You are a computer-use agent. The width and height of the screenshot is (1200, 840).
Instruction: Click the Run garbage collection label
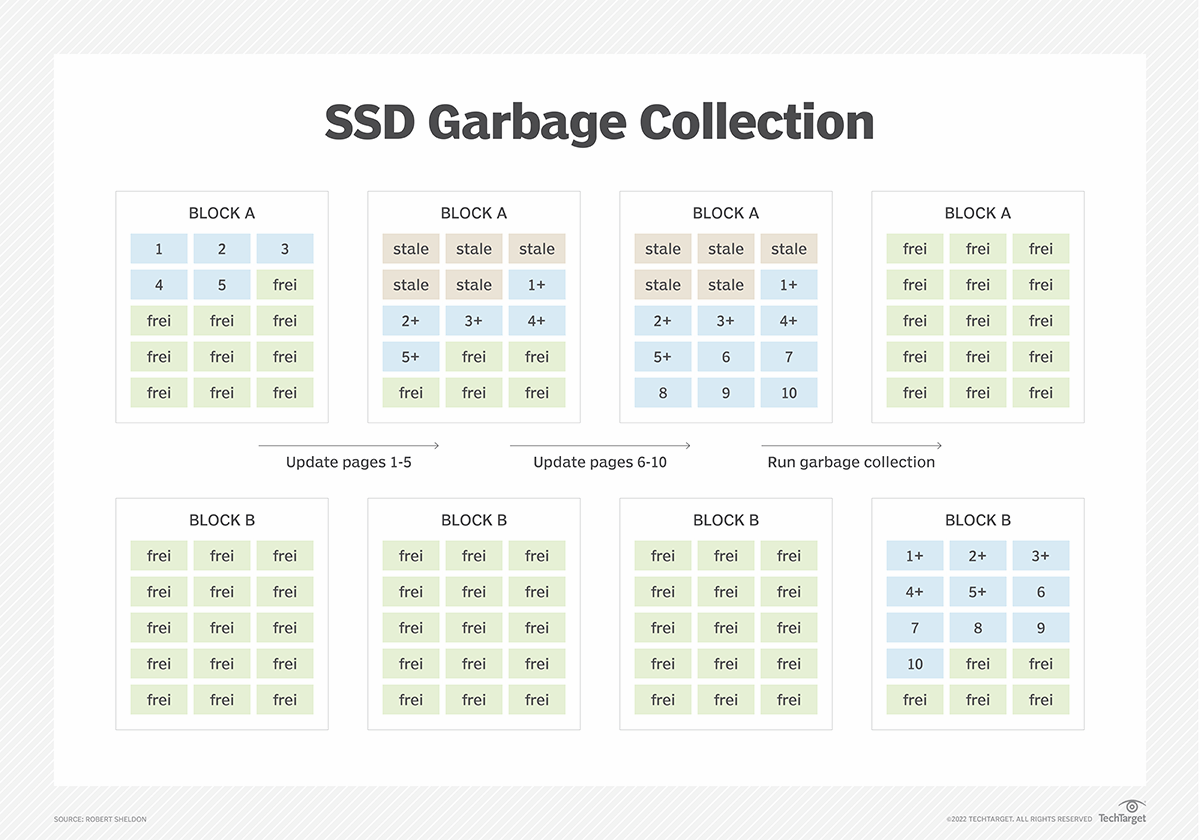tap(851, 462)
